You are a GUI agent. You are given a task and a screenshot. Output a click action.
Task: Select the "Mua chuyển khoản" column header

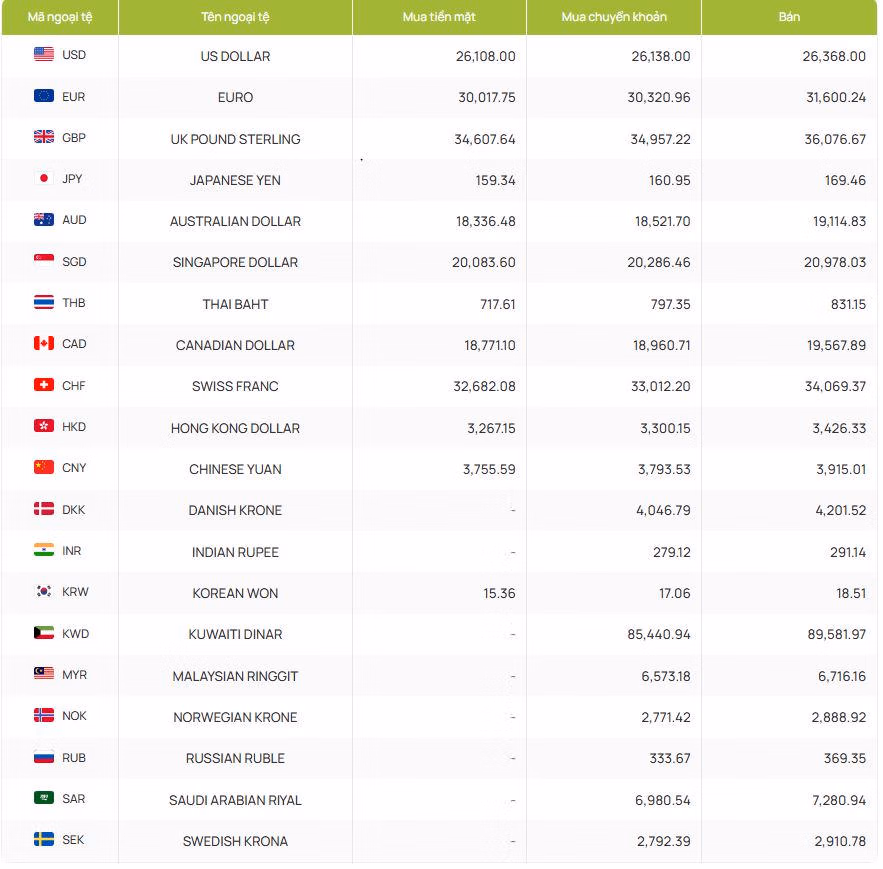coord(614,17)
